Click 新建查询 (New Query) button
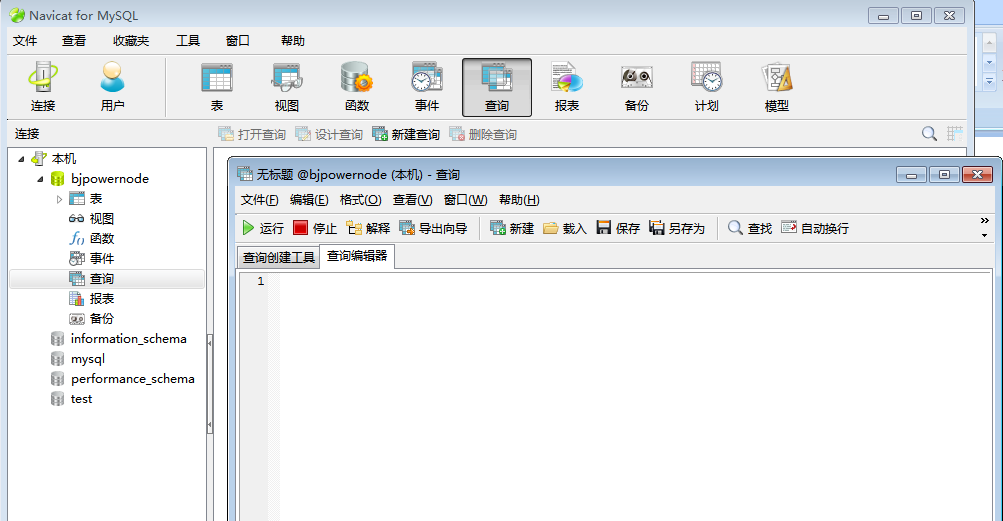 [x=406, y=134]
